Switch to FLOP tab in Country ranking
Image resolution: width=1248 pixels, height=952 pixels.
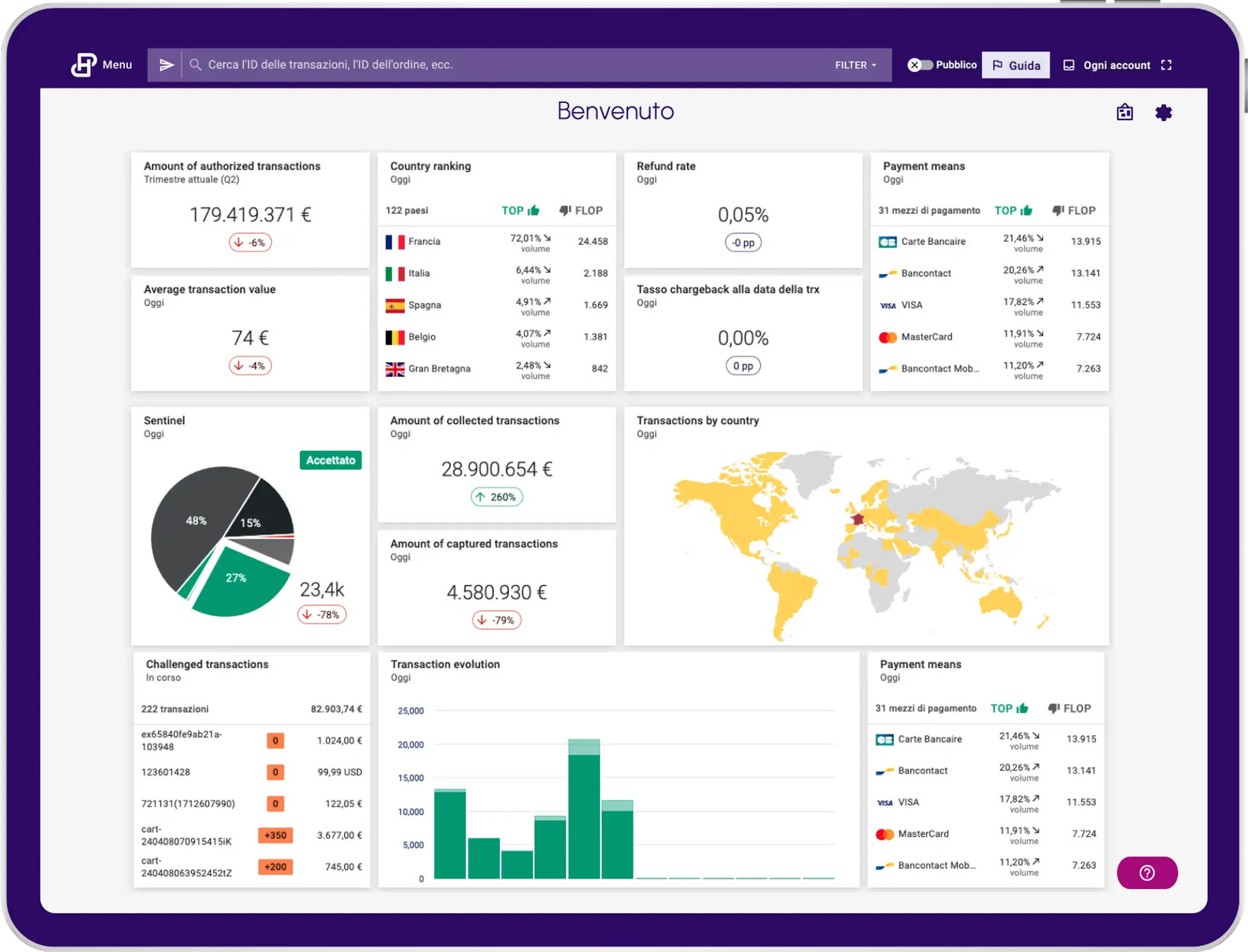(581, 210)
